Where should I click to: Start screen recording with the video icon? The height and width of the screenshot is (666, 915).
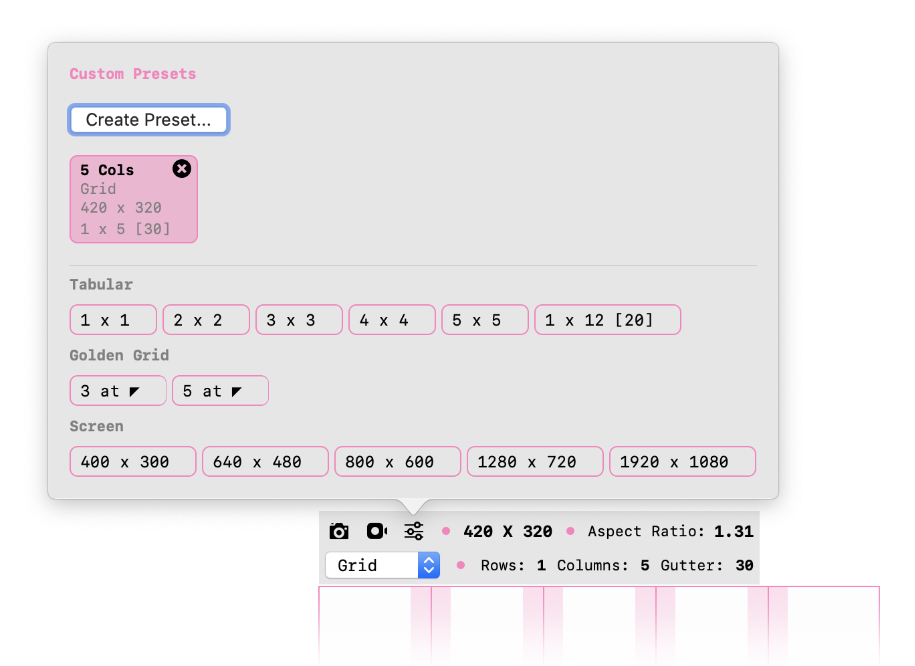click(x=377, y=531)
